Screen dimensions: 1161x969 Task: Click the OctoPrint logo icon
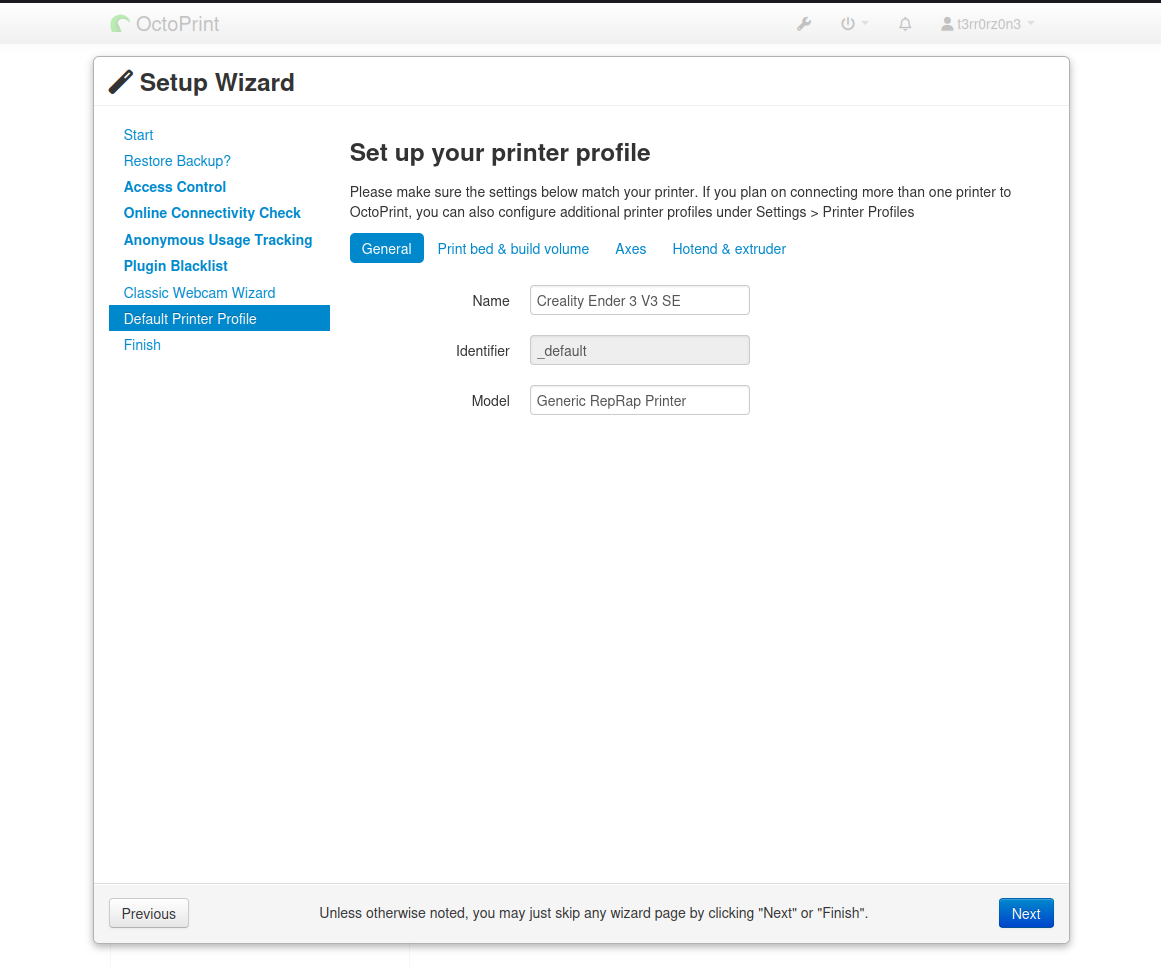[x=120, y=24]
